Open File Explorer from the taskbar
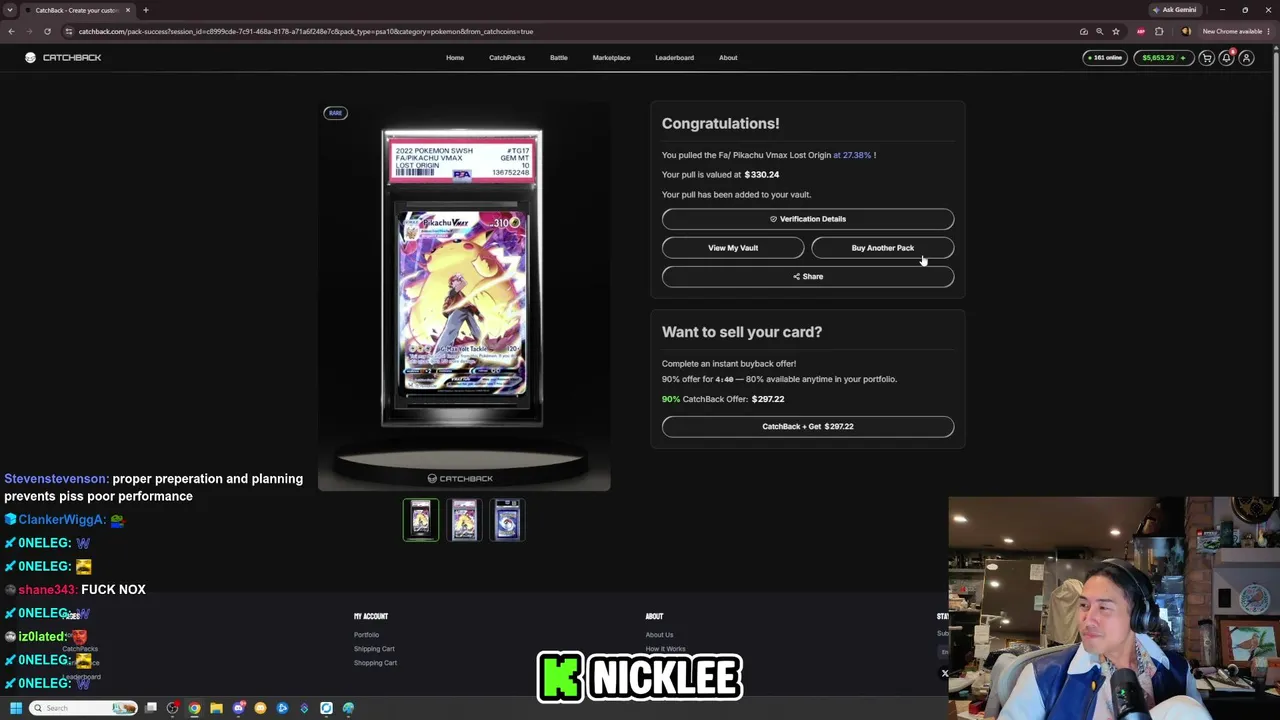The height and width of the screenshot is (720, 1280). 216,708
